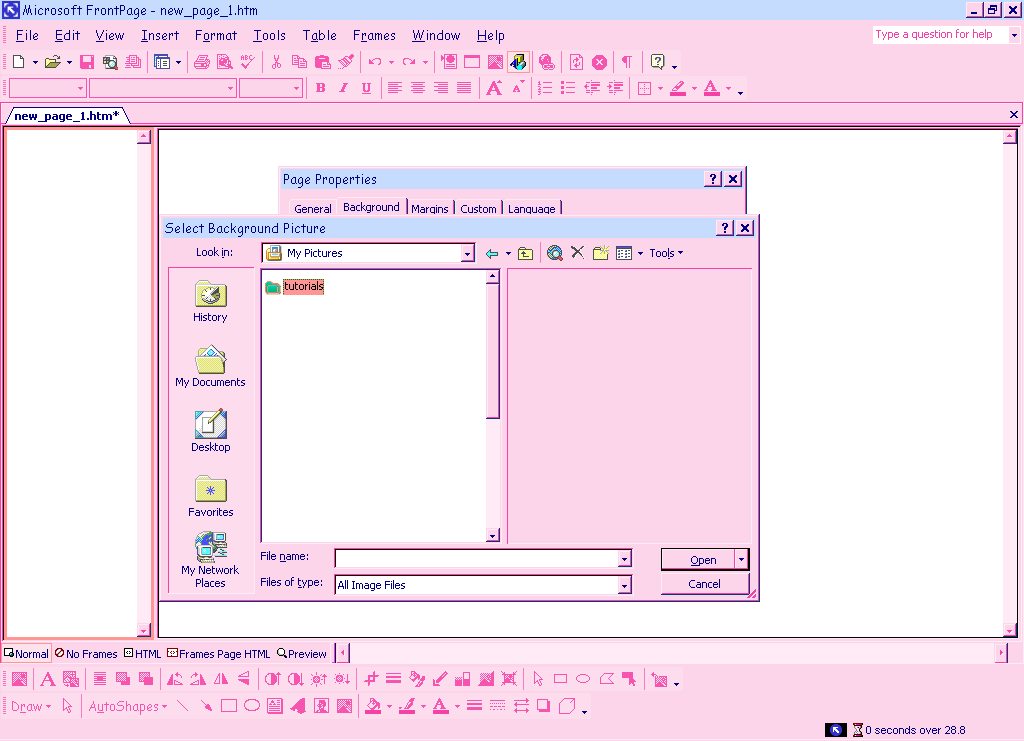Open the Tools dropdown in dialog
This screenshot has height=741, width=1024.
click(665, 253)
